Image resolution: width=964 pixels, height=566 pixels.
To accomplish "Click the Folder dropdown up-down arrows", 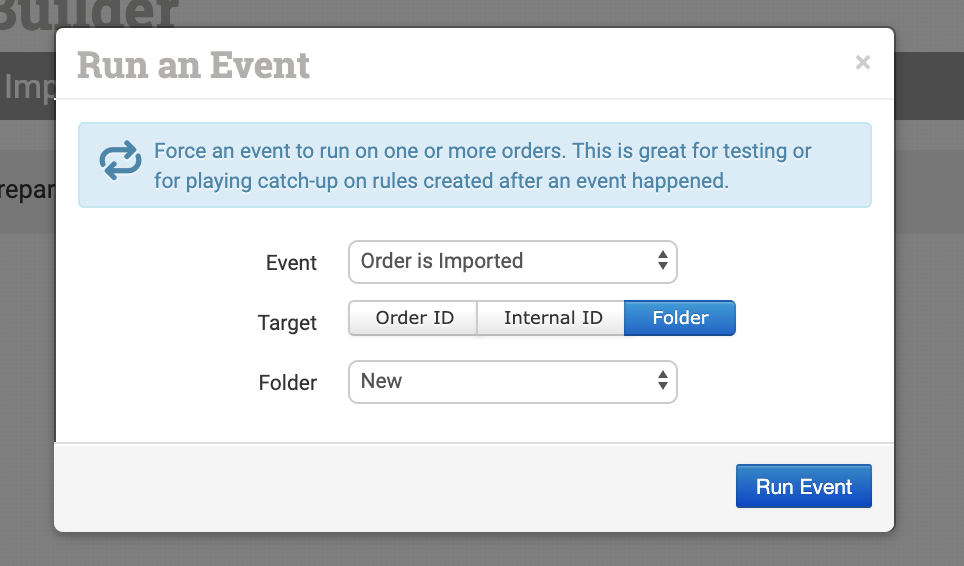I will pyautogui.click(x=662, y=381).
